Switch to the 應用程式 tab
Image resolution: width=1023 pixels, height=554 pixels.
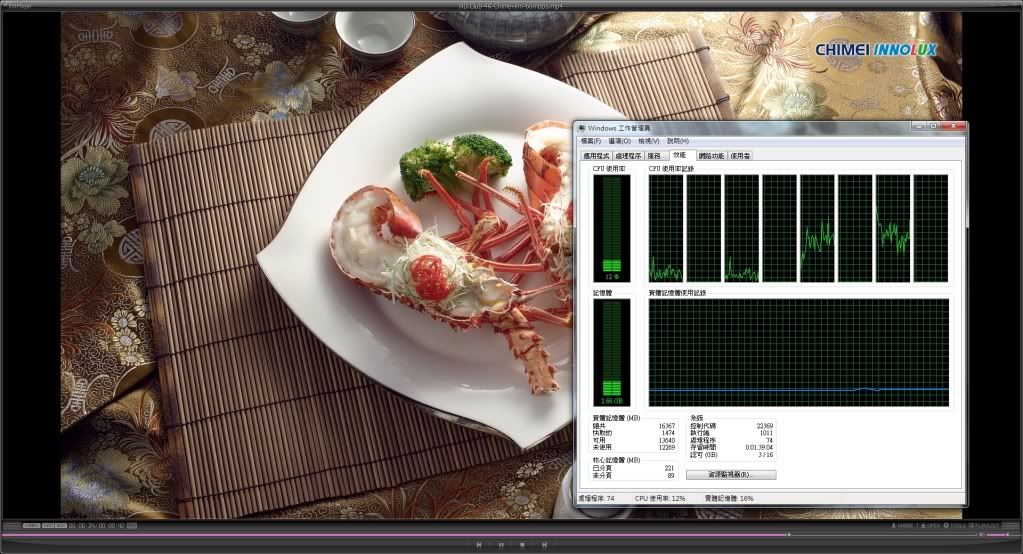(596, 156)
